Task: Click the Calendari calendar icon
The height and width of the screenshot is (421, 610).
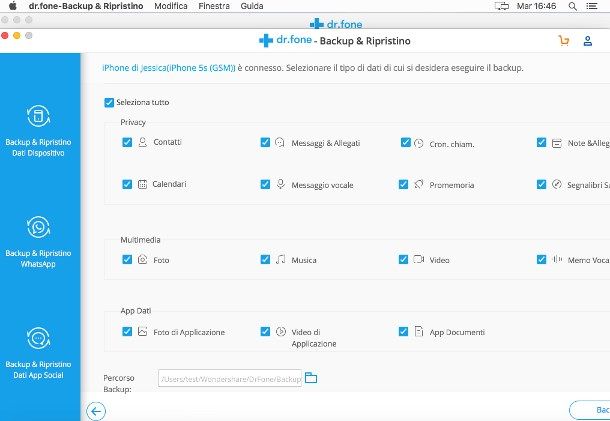Action: click(x=142, y=184)
